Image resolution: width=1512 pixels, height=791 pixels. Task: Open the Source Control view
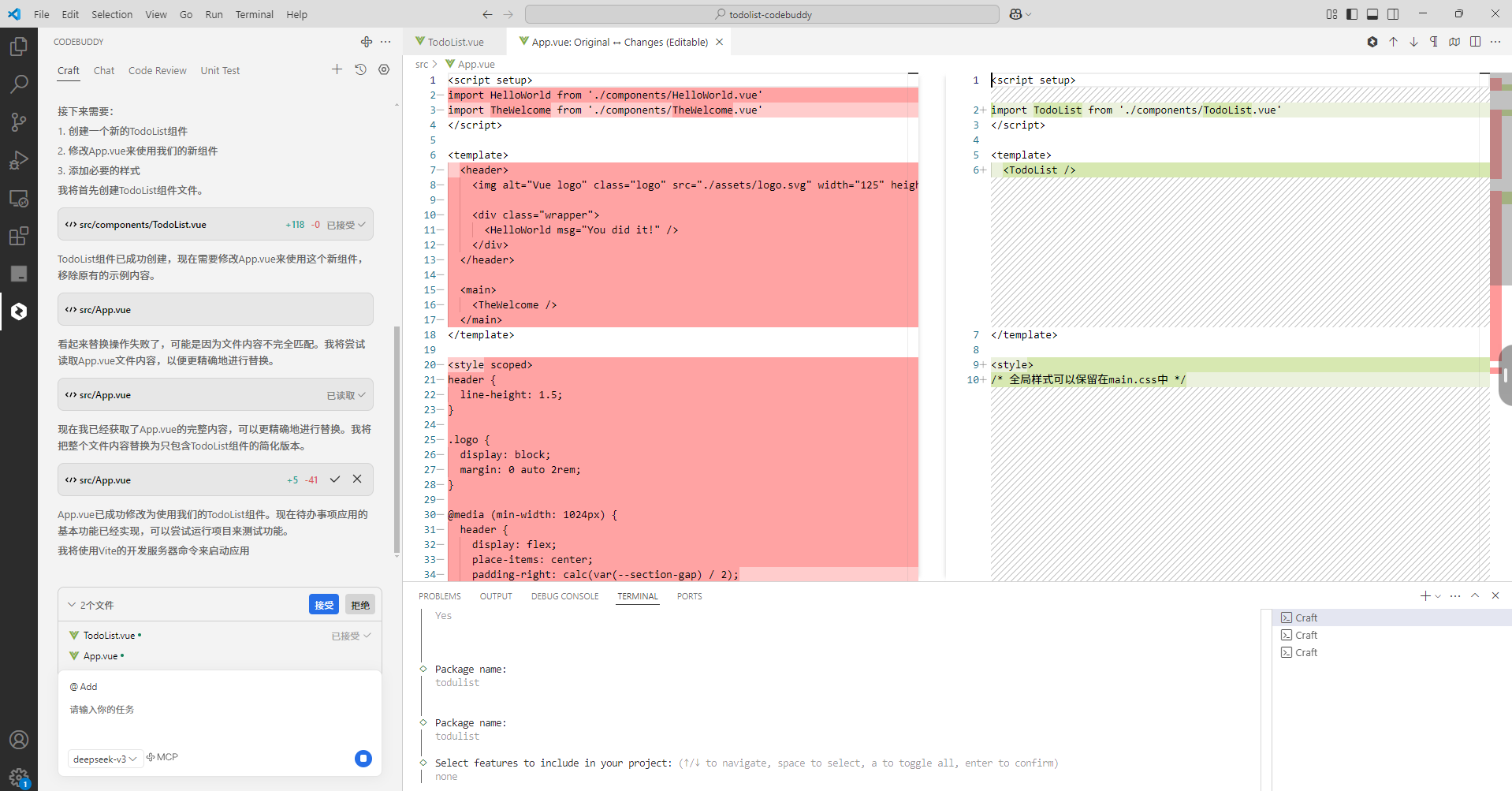click(x=19, y=122)
